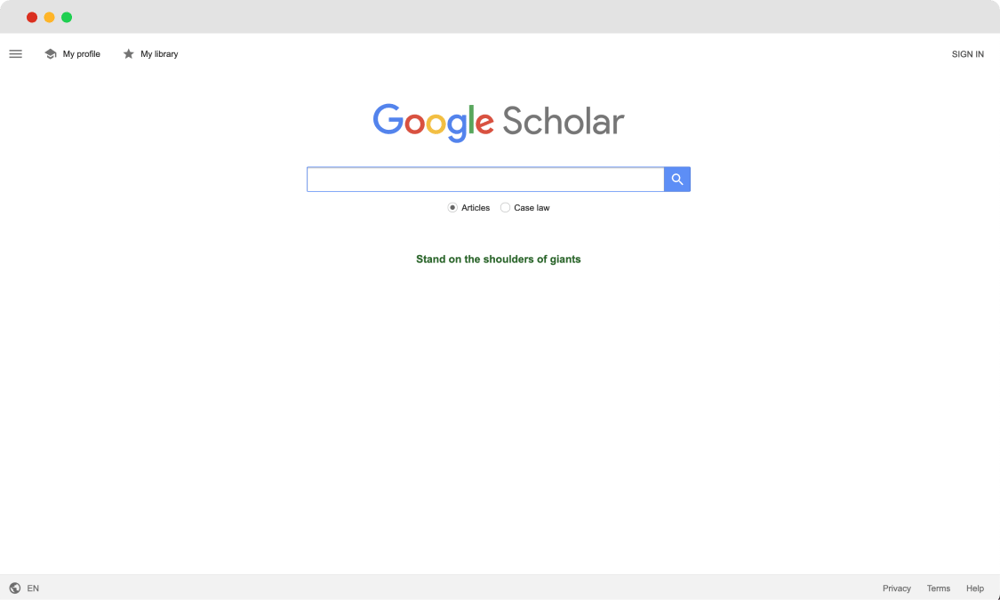Click the star icon next to My library
The height and width of the screenshot is (600, 1000).
click(127, 54)
